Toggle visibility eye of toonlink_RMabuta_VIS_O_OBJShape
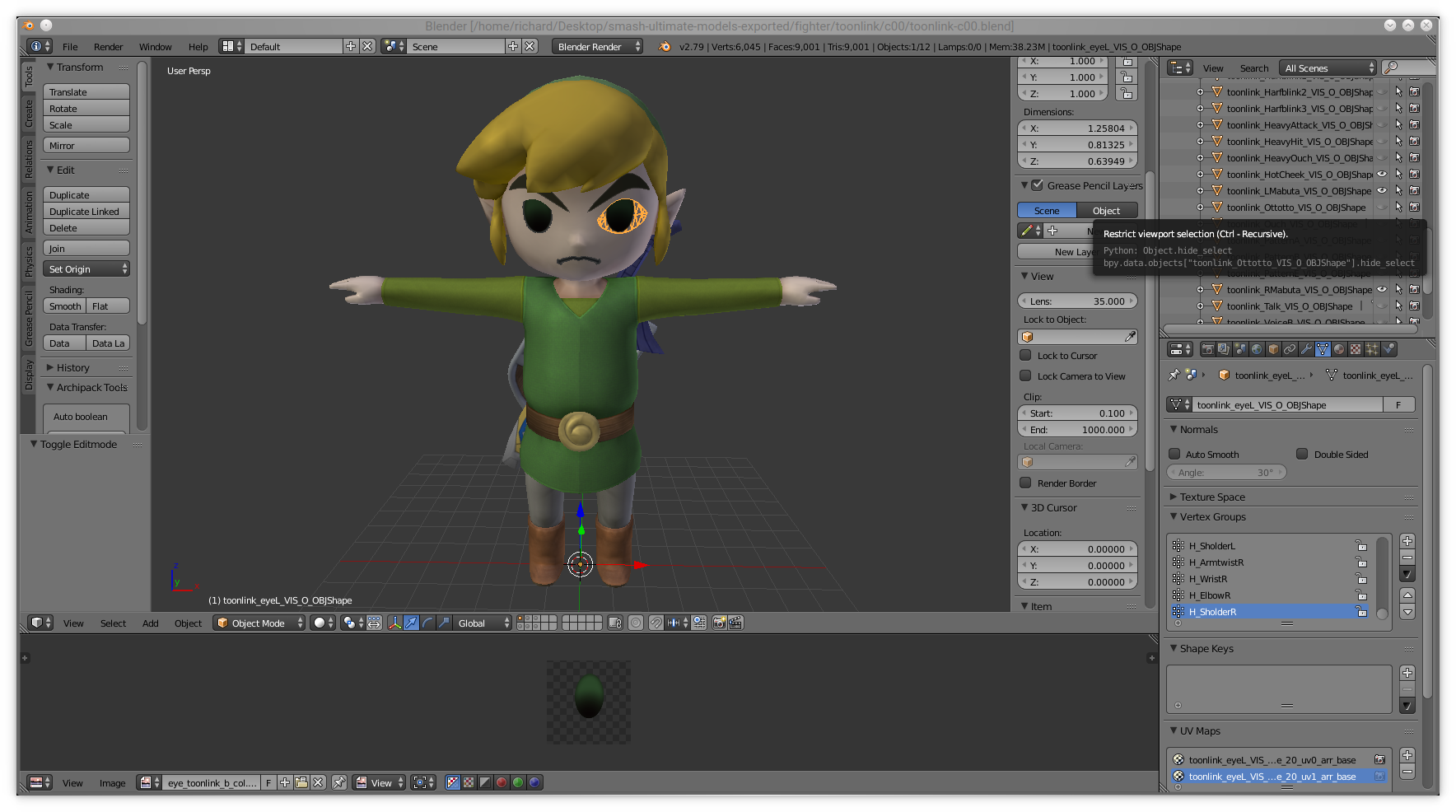The height and width of the screenshot is (812, 1456). click(x=1382, y=289)
